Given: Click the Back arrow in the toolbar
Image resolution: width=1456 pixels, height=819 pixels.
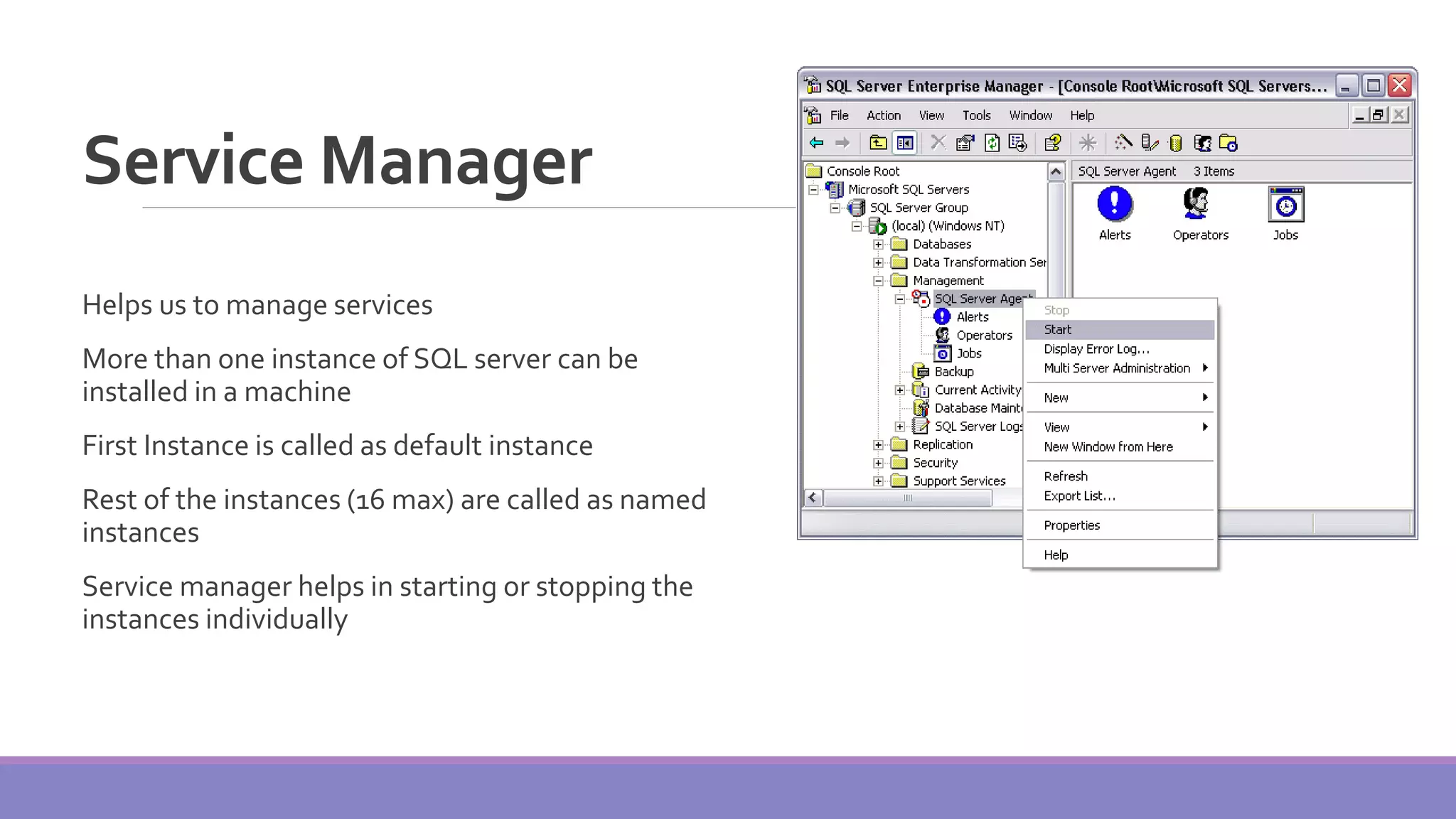Looking at the screenshot, I should pyautogui.click(x=817, y=143).
